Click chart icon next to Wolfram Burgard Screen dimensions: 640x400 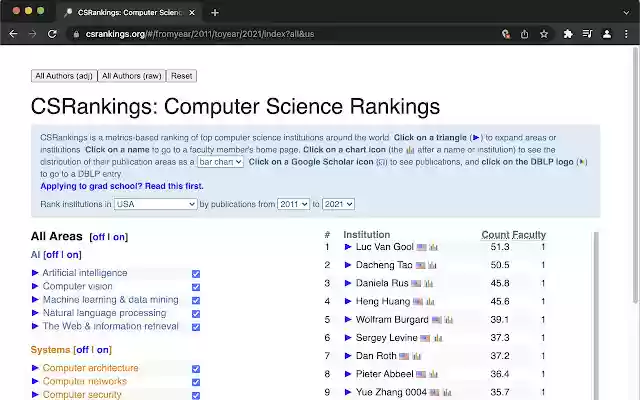coord(449,320)
